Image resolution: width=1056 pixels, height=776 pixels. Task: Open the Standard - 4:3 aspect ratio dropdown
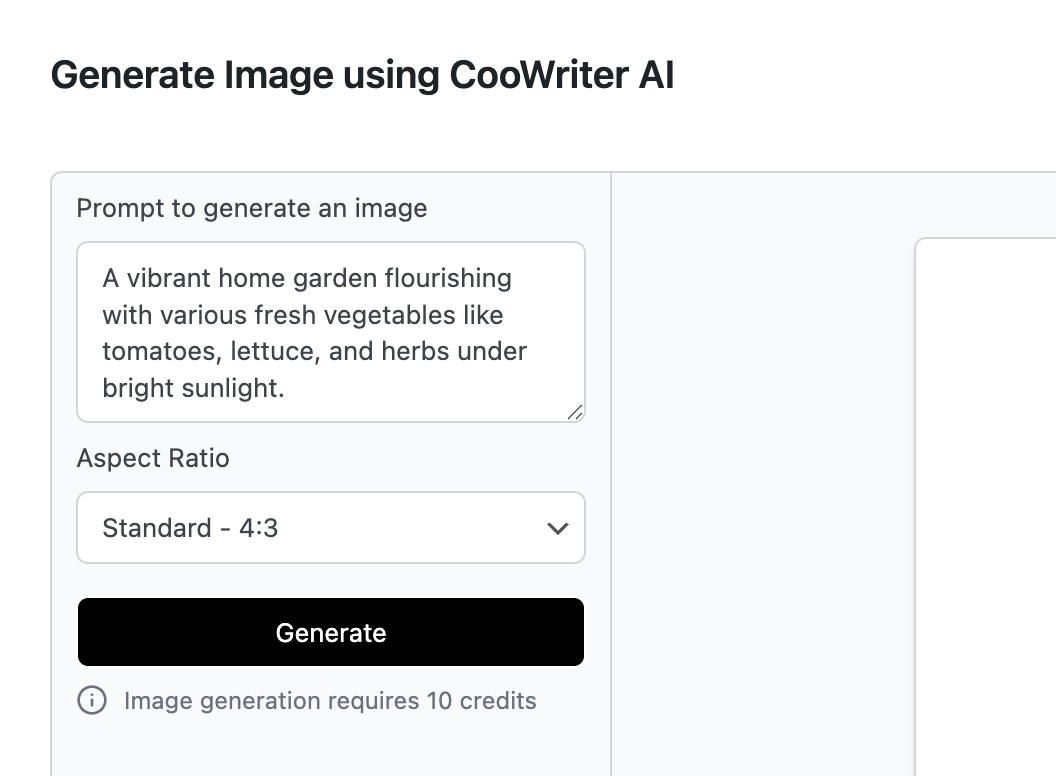[x=330, y=528]
